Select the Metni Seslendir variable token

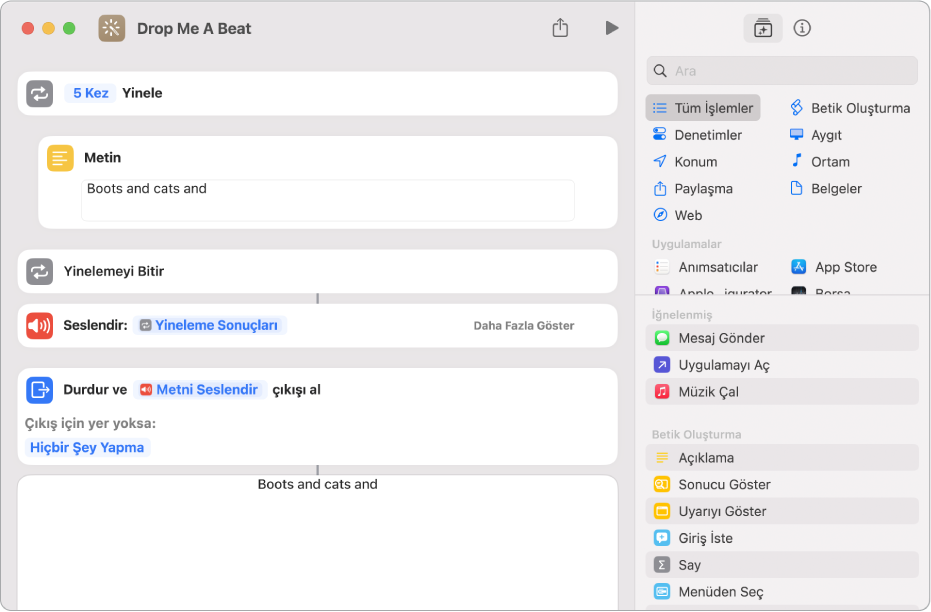click(200, 390)
